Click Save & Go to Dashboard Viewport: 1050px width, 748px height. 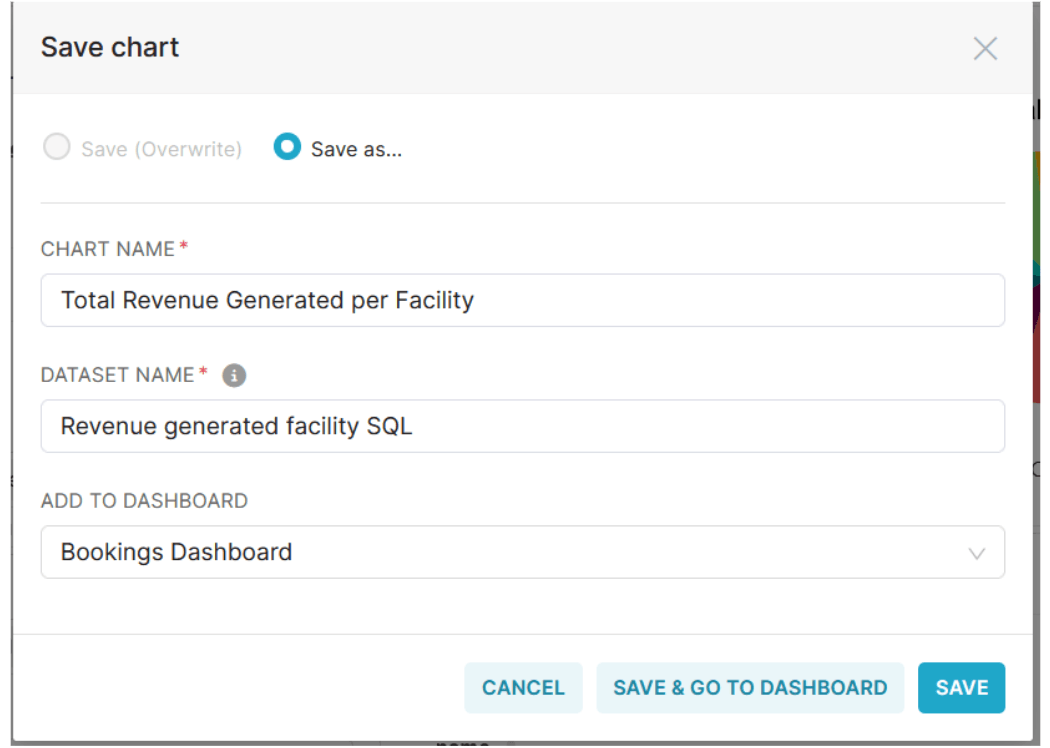750,688
